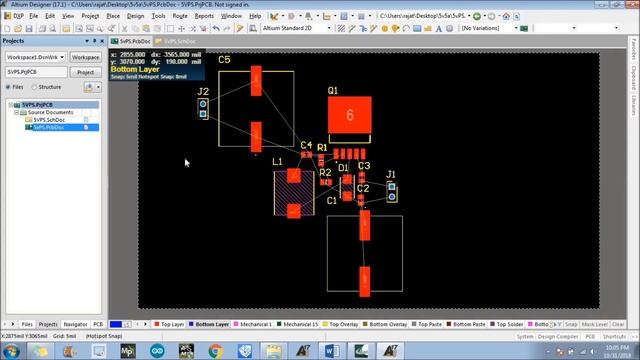Click the Snap button
The height and width of the screenshot is (360, 640).
pyautogui.click(x=571, y=324)
